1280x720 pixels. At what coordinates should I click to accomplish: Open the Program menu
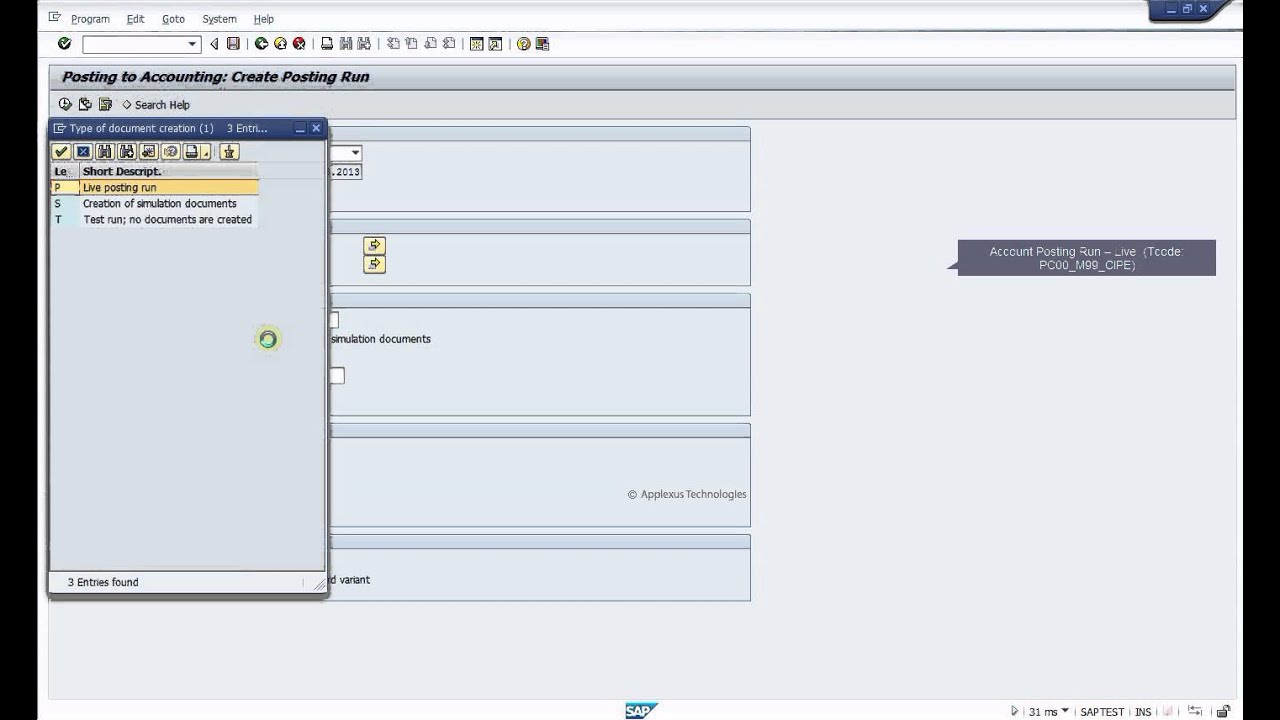click(90, 19)
